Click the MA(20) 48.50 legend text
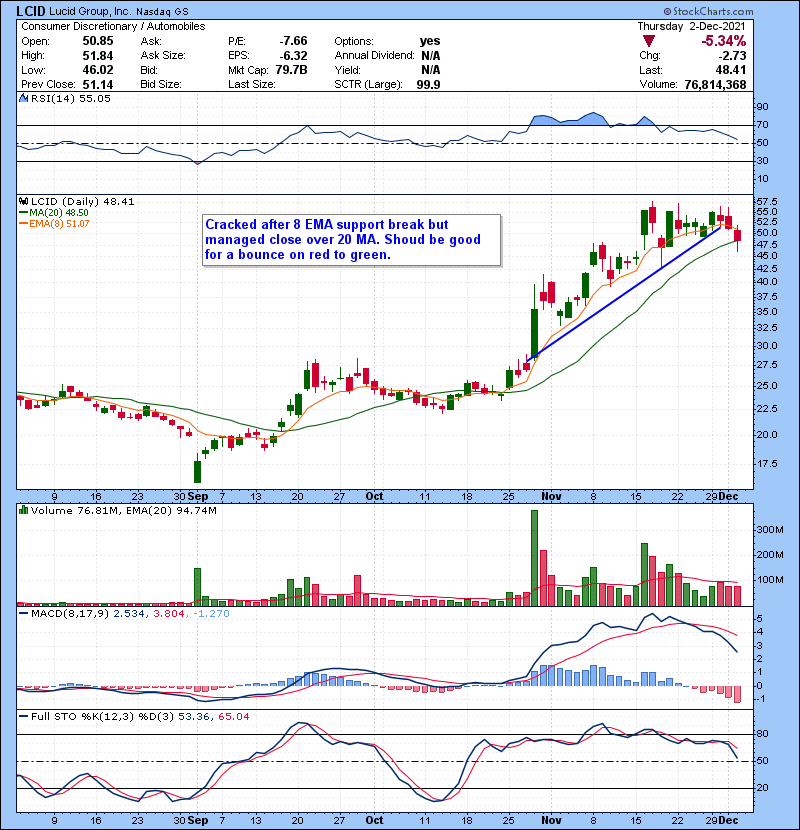Image resolution: width=800 pixels, height=830 pixels. coord(59,213)
